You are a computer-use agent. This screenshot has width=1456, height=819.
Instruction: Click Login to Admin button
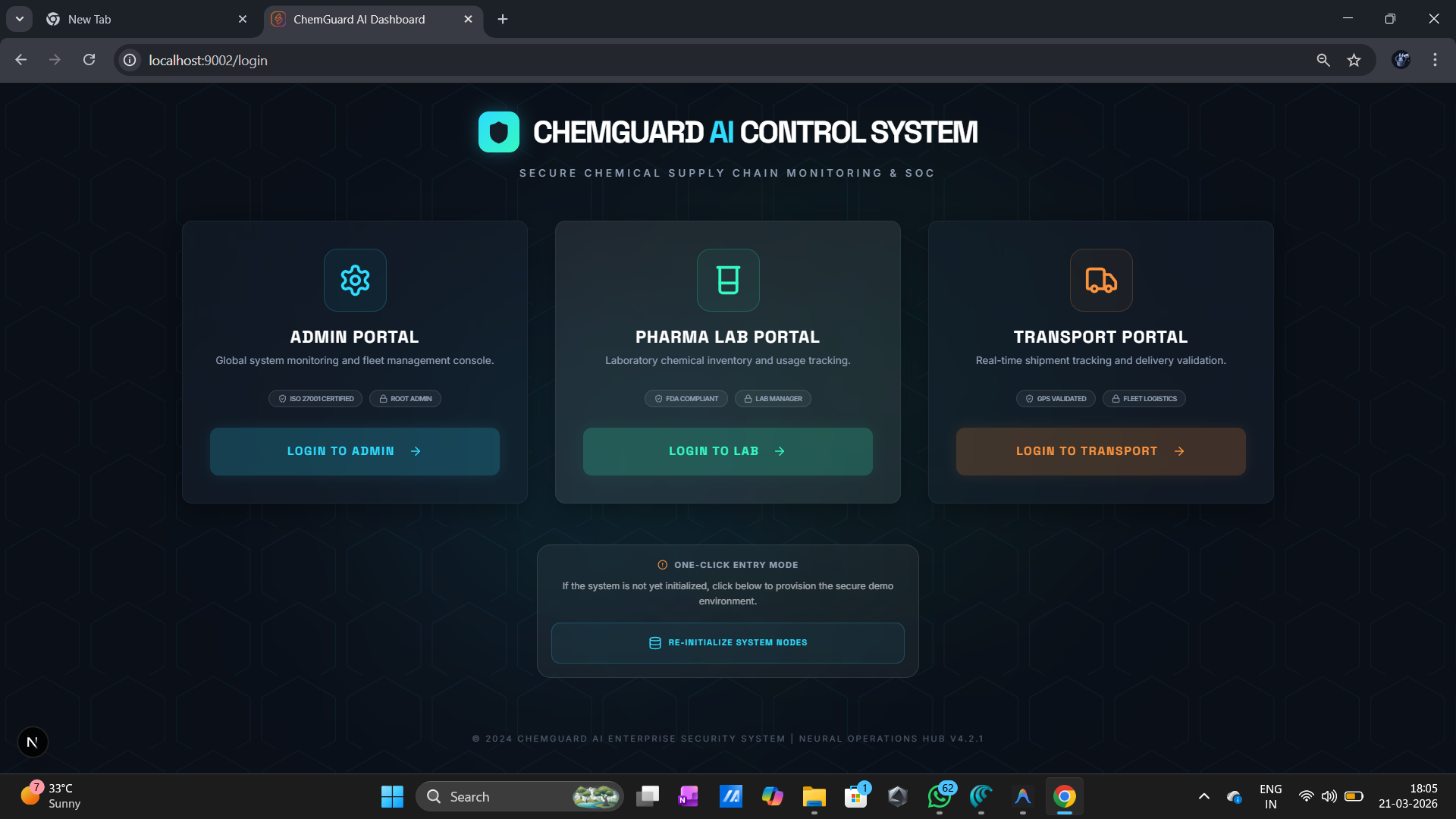(355, 451)
